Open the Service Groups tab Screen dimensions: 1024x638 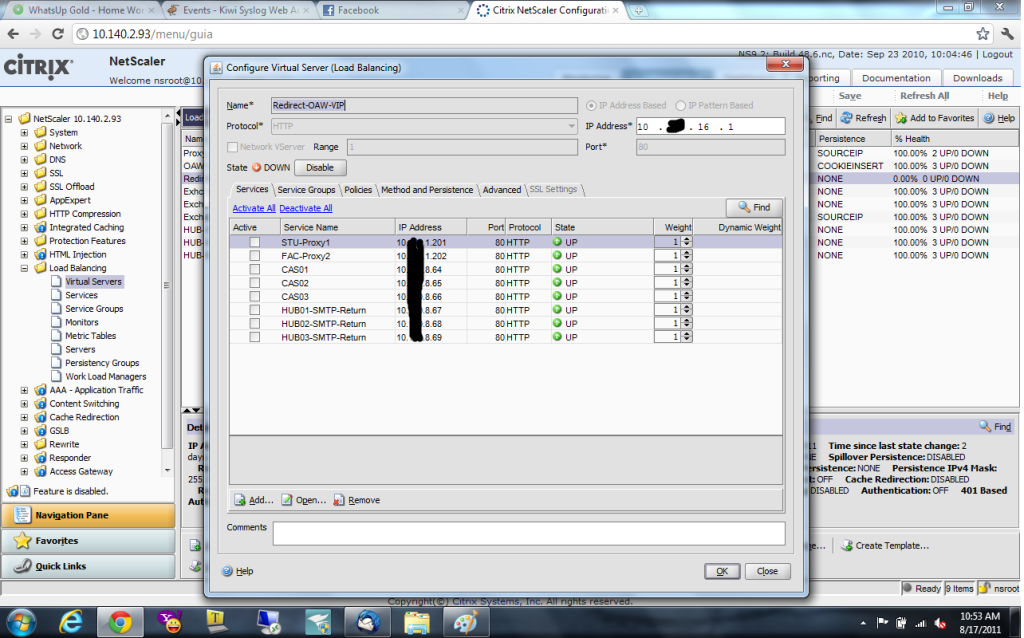[306, 189]
